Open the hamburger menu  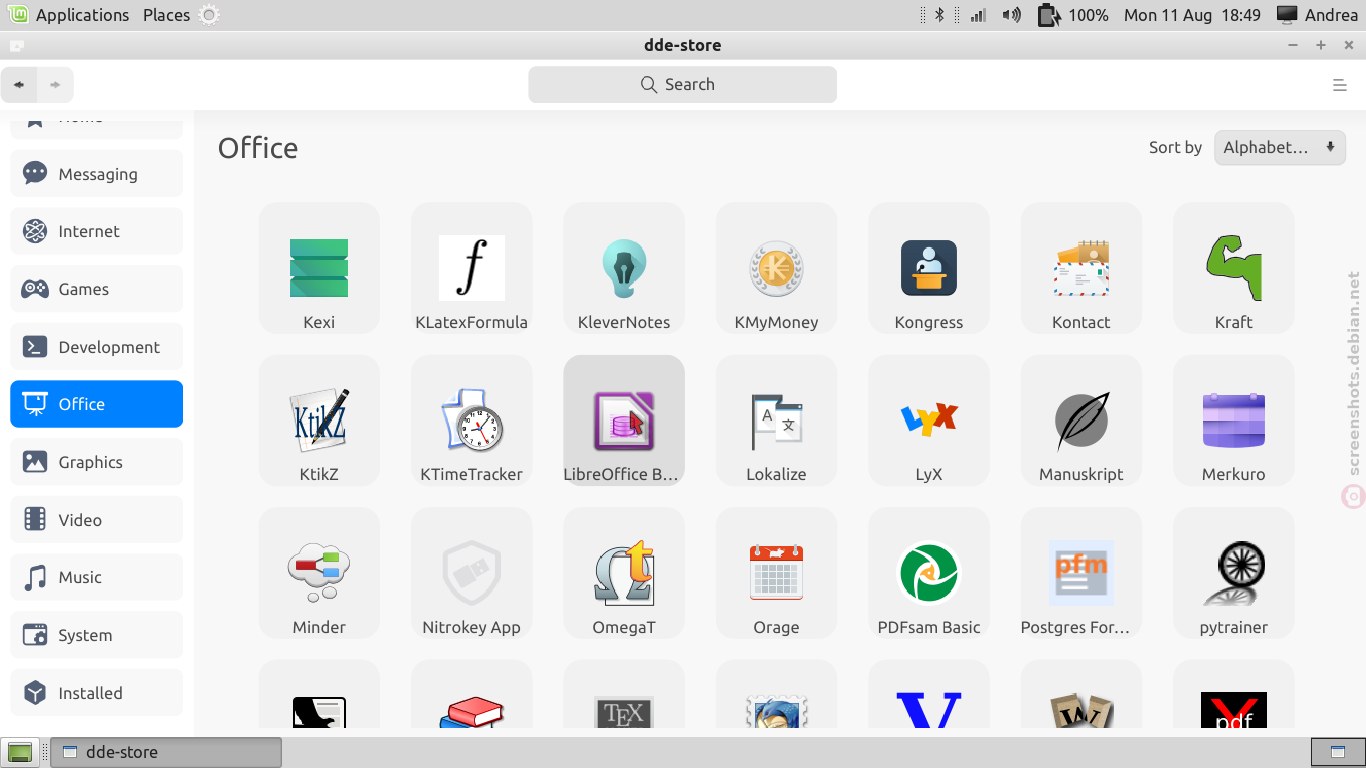tap(1340, 85)
